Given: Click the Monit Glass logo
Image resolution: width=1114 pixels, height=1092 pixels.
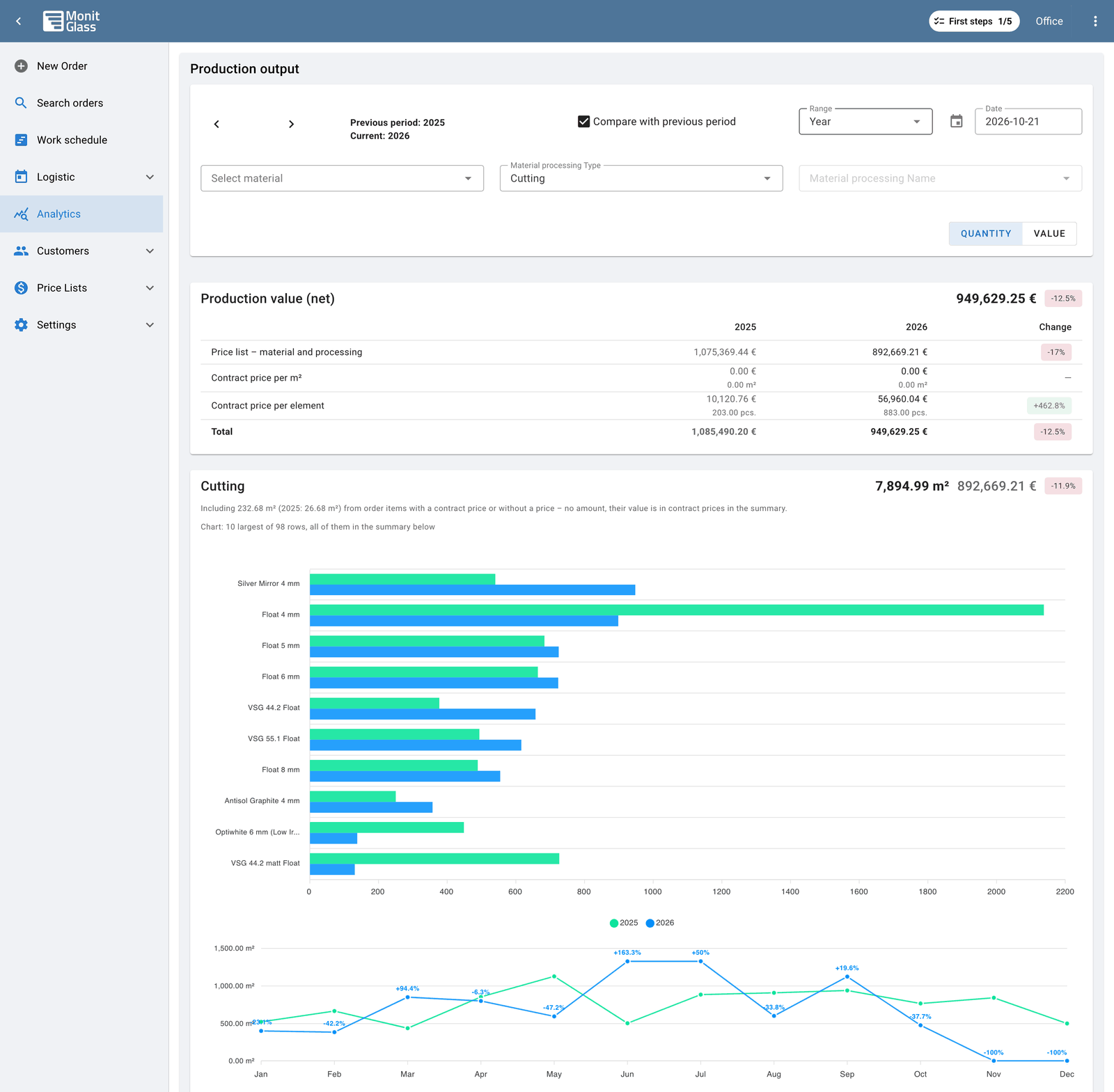Looking at the screenshot, I should click(x=71, y=21).
